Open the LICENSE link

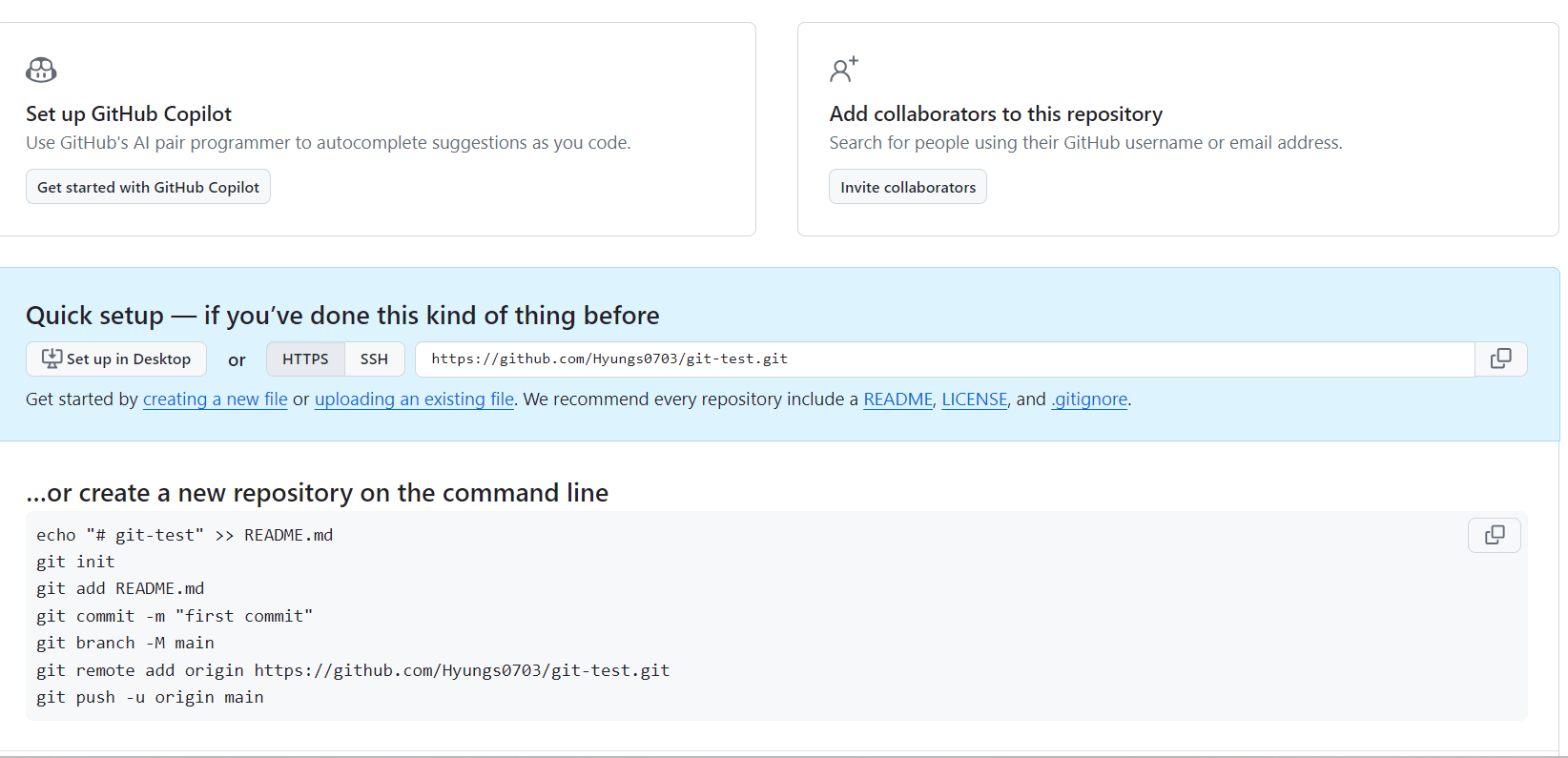(975, 399)
